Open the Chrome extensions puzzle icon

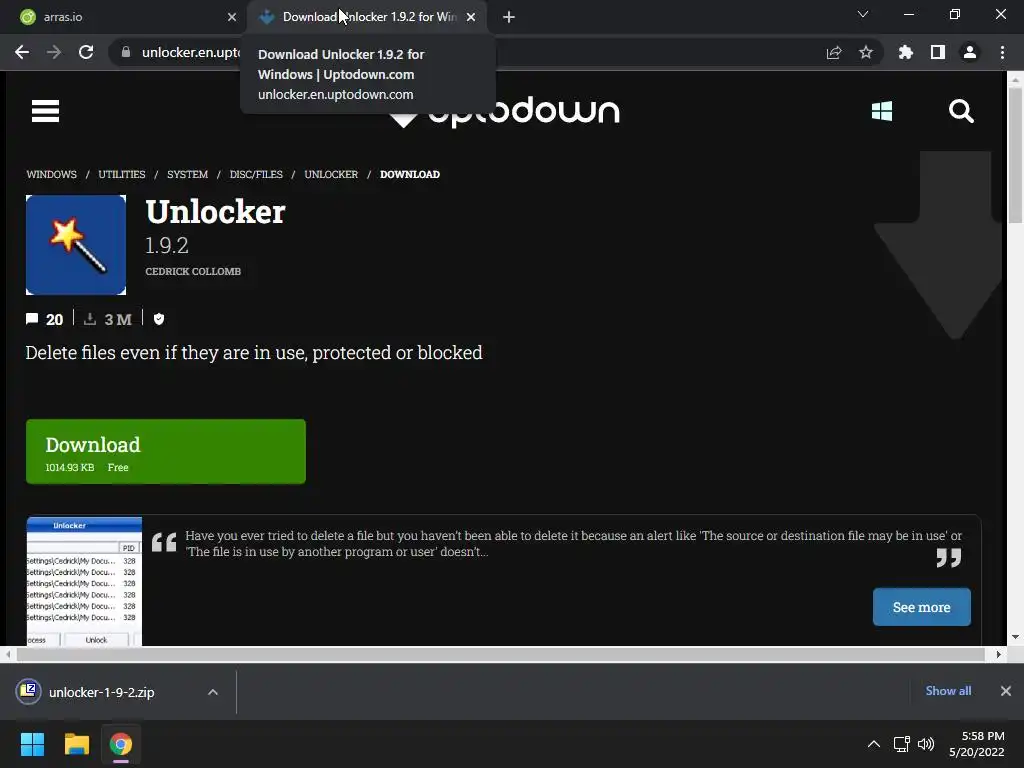pyautogui.click(x=905, y=52)
